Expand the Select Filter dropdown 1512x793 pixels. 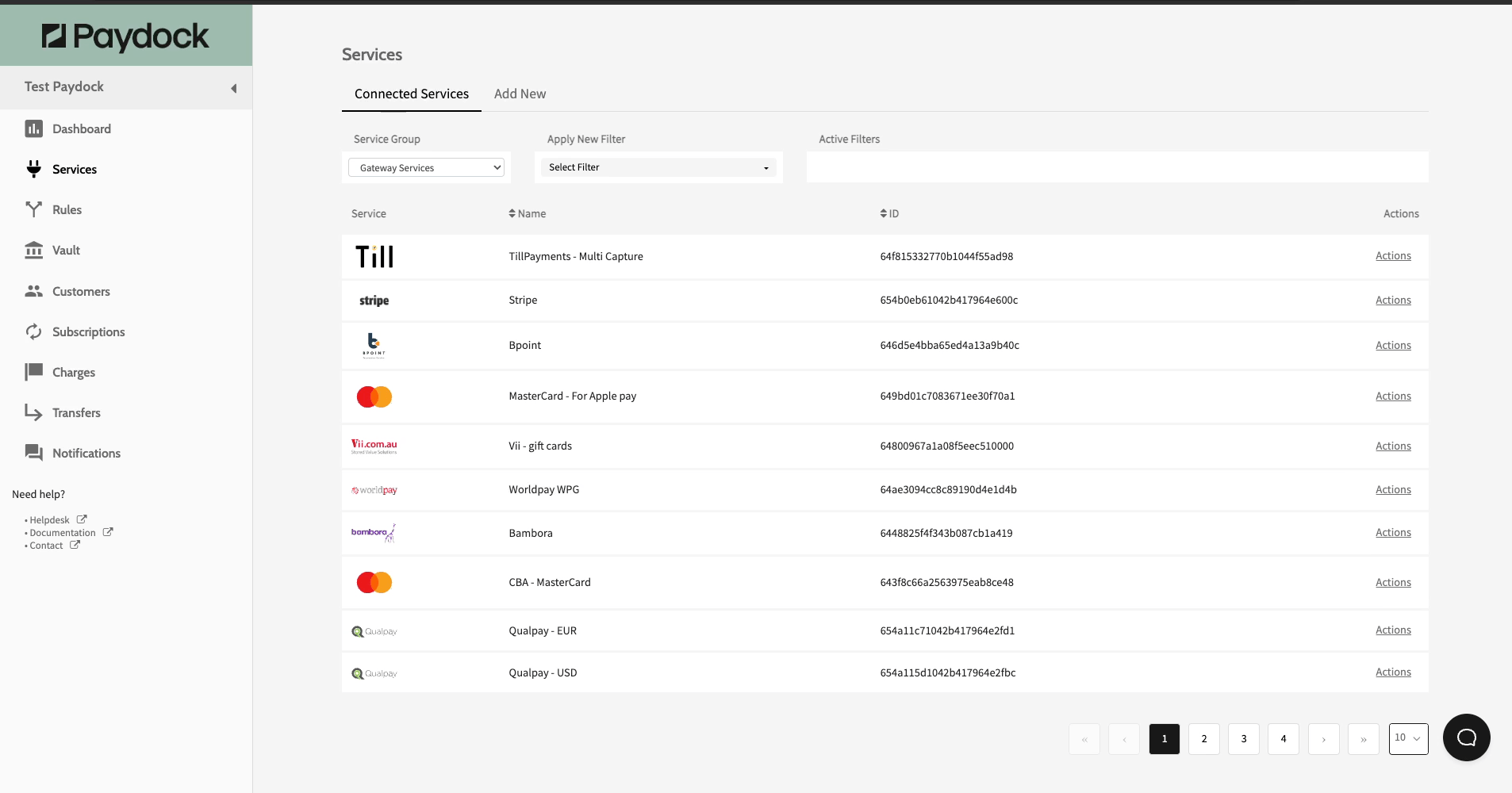coord(658,167)
